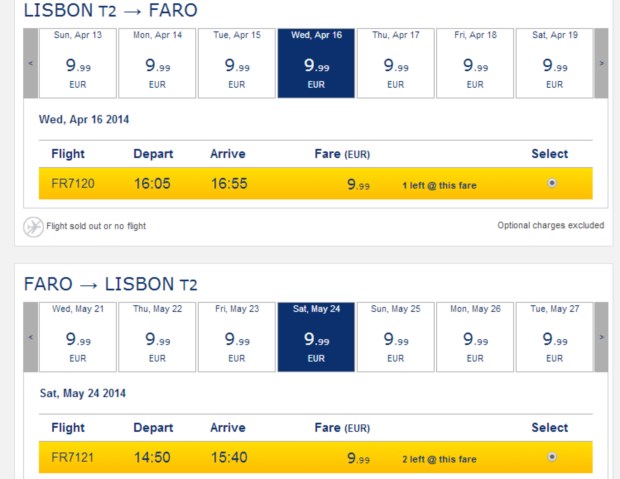Select flight FR7121 radio button
Screen dimensions: 620x479
(x=551, y=457)
